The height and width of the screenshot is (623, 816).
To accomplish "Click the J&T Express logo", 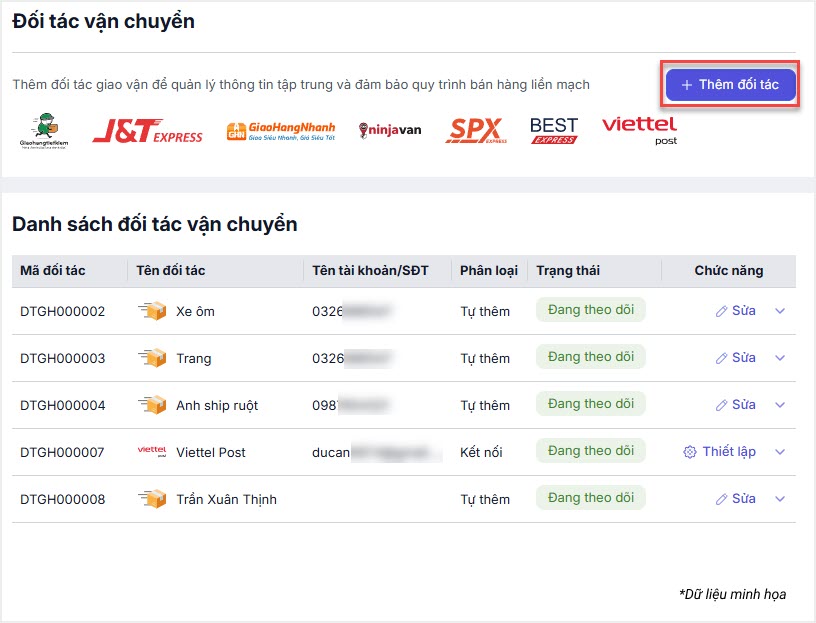I will coord(147,131).
